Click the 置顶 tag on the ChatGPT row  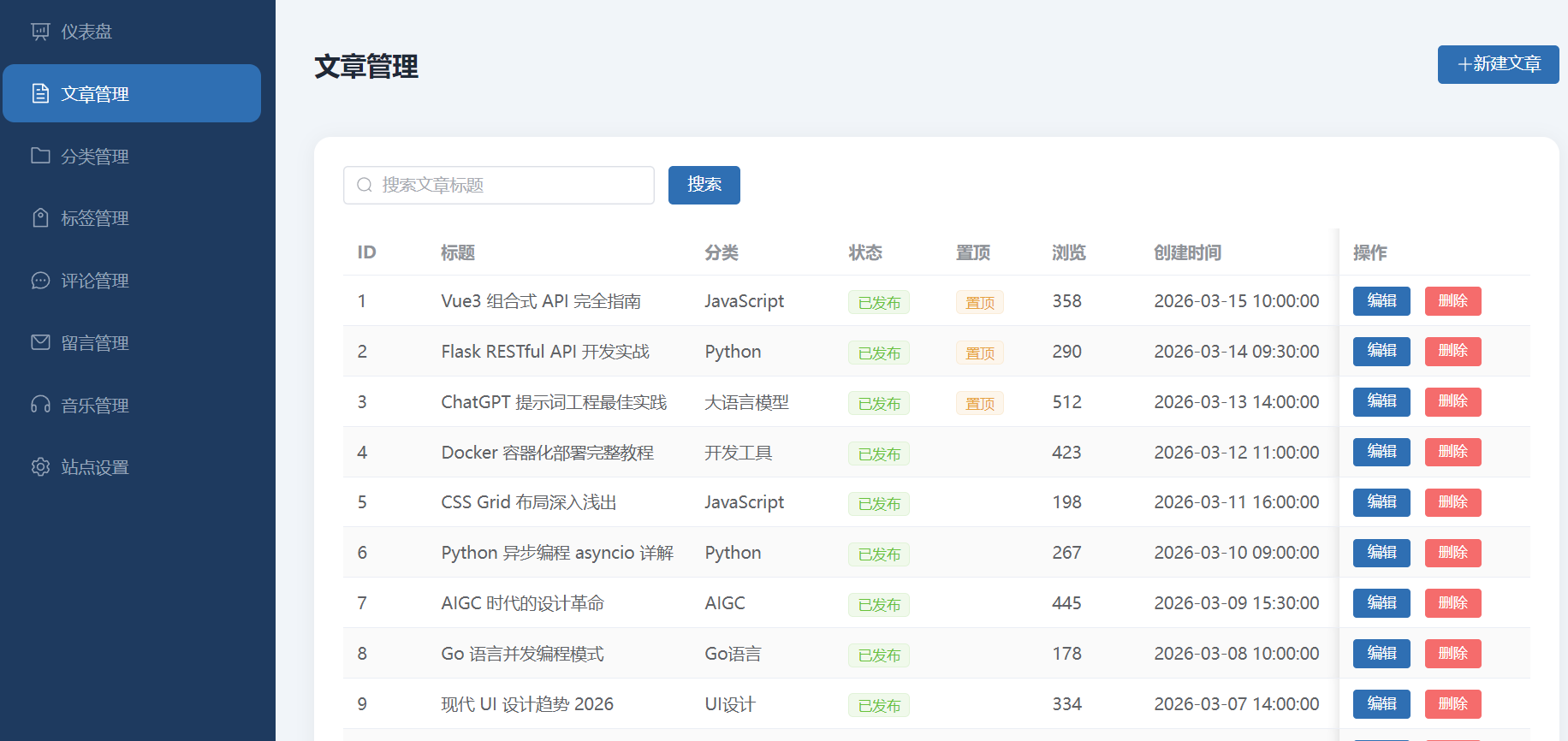(x=980, y=403)
